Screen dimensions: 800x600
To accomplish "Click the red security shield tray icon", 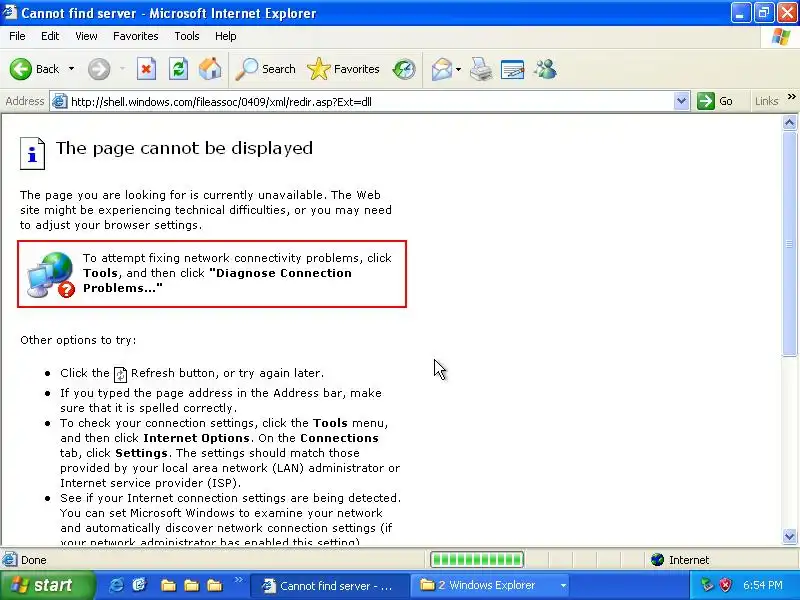I will [726, 585].
